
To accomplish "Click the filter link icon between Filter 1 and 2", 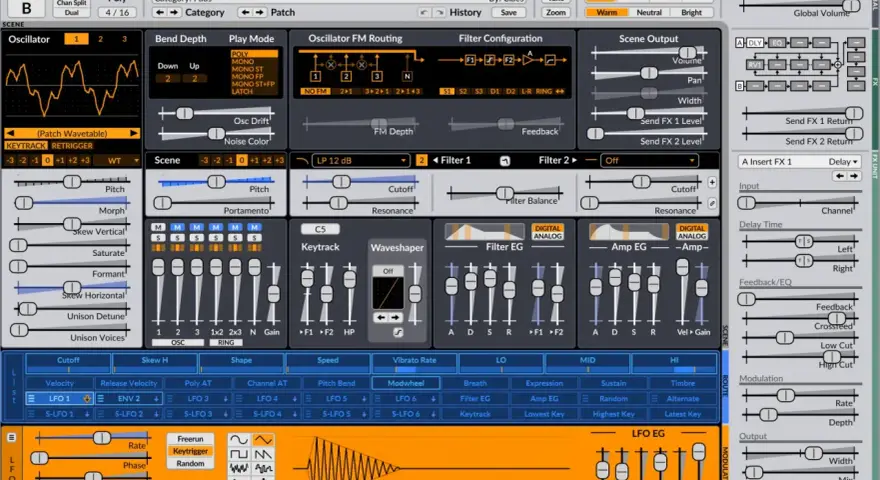I will (505, 161).
